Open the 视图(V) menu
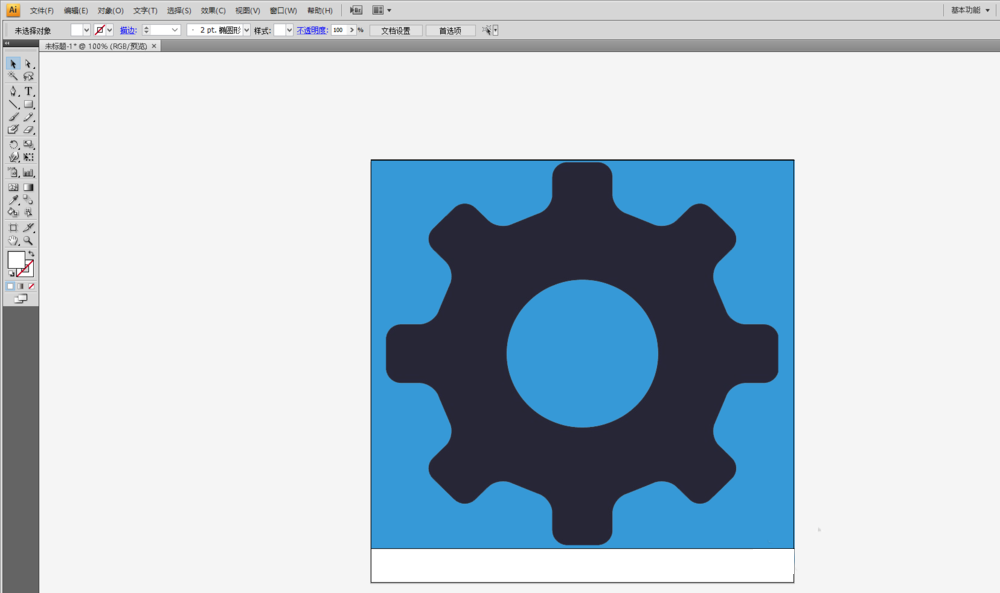This screenshot has height=593, width=1000. click(x=247, y=11)
